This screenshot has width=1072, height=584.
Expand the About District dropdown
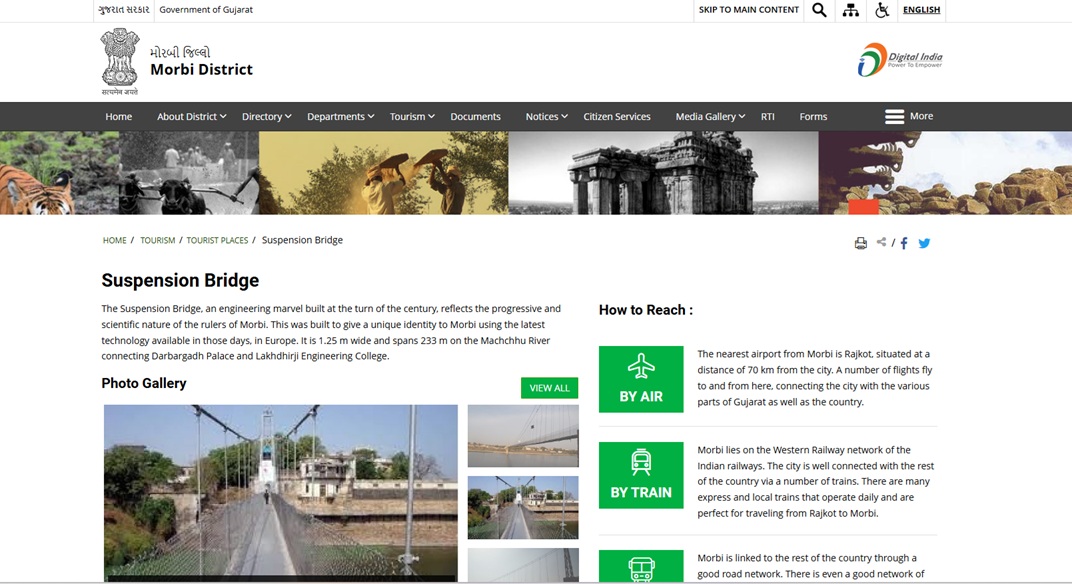point(191,117)
